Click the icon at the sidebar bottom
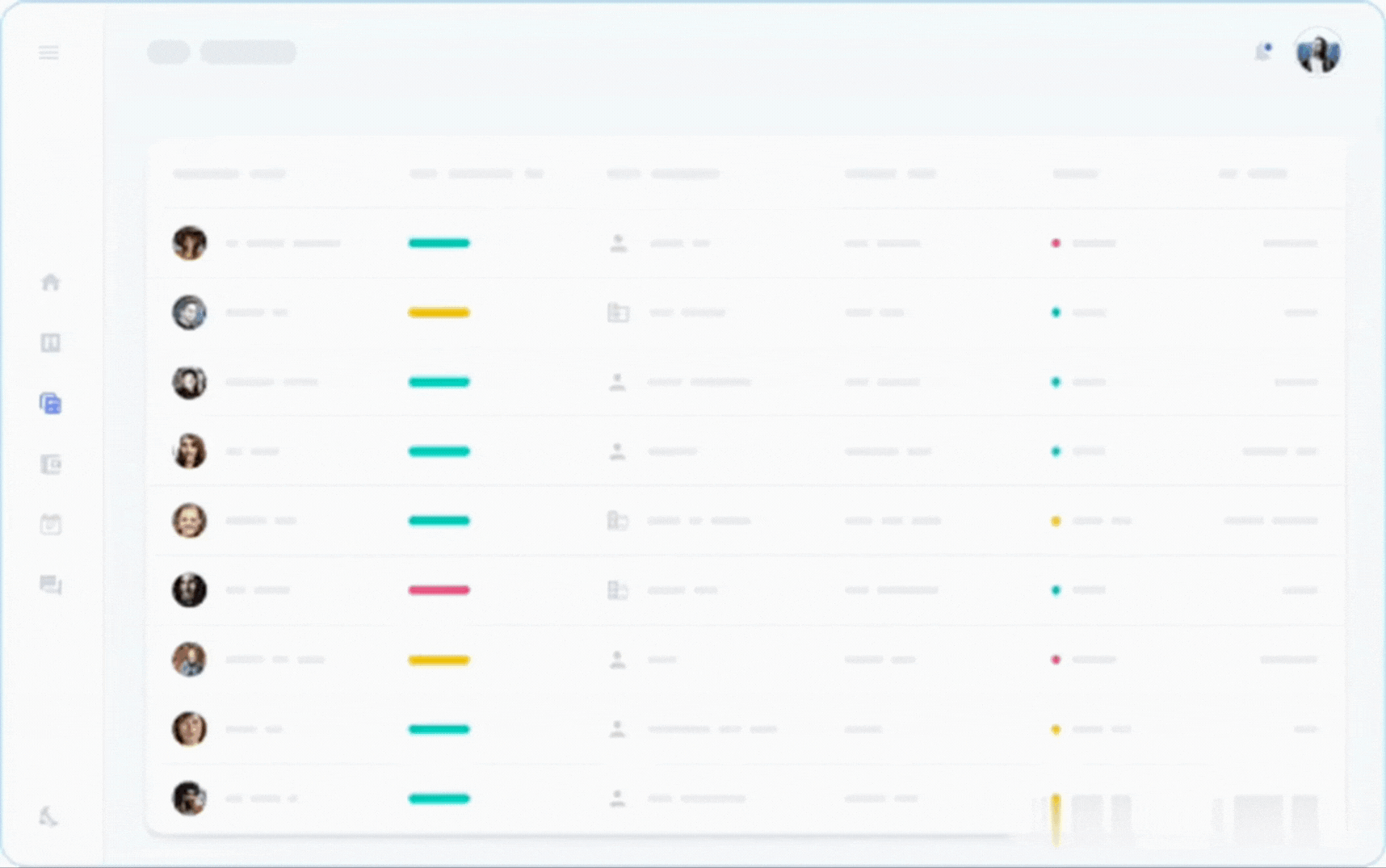This screenshot has width=1386, height=868. click(x=48, y=816)
